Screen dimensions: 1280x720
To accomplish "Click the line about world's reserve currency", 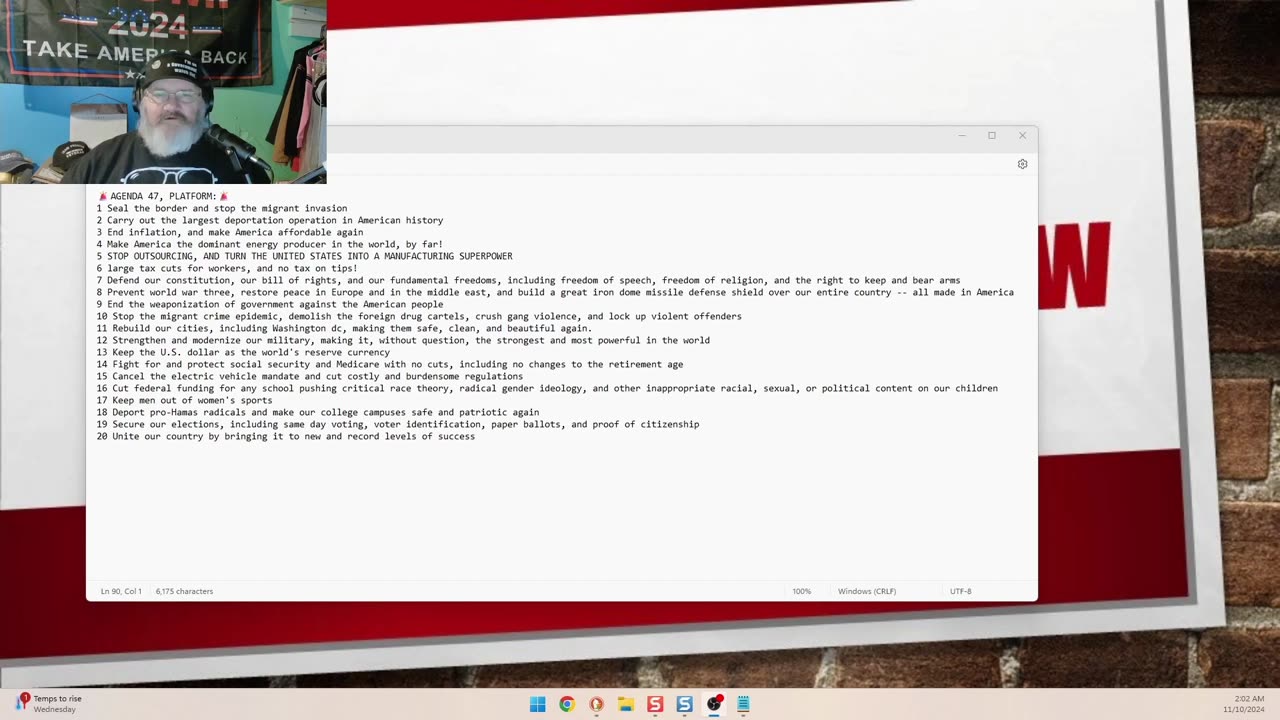I will pyautogui.click(x=243, y=352).
